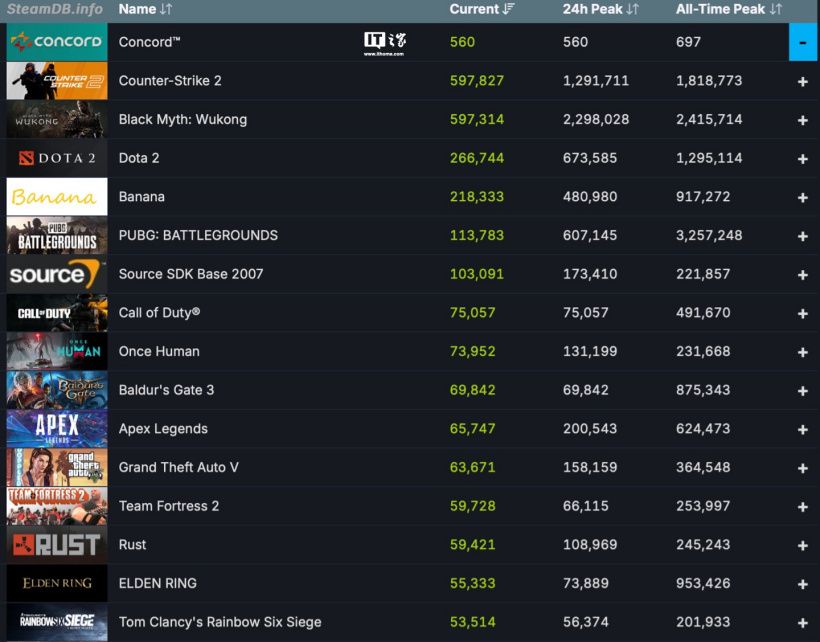This screenshot has height=642, width=820.
Task: Expand the Counter-Strike 2 row
Action: [x=803, y=81]
